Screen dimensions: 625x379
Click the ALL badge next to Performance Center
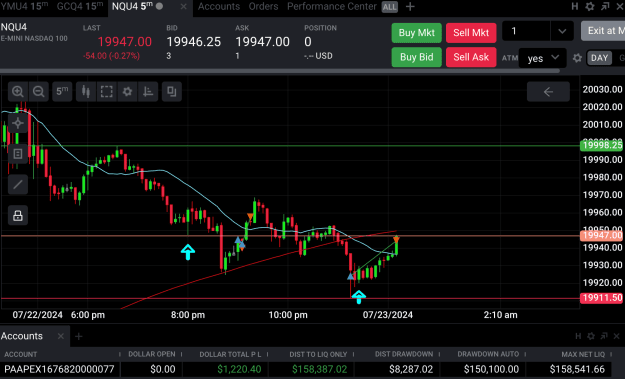389,7
